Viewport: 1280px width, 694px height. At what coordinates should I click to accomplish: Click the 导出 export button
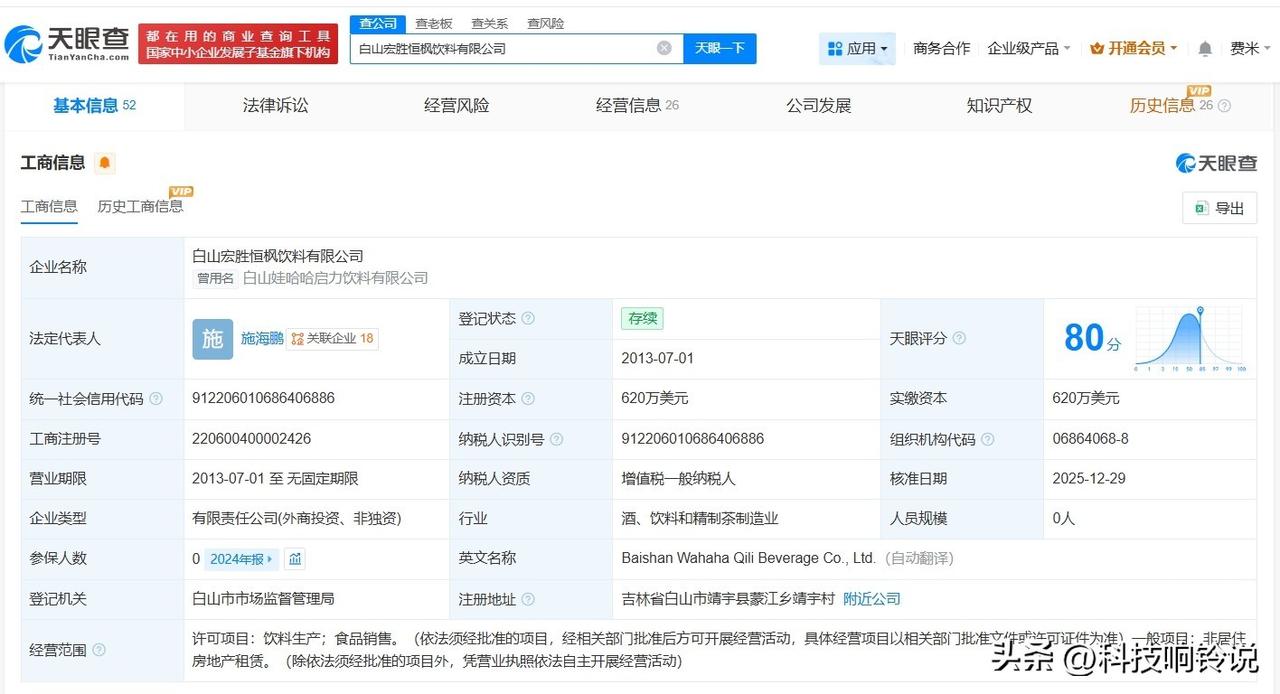point(1219,208)
